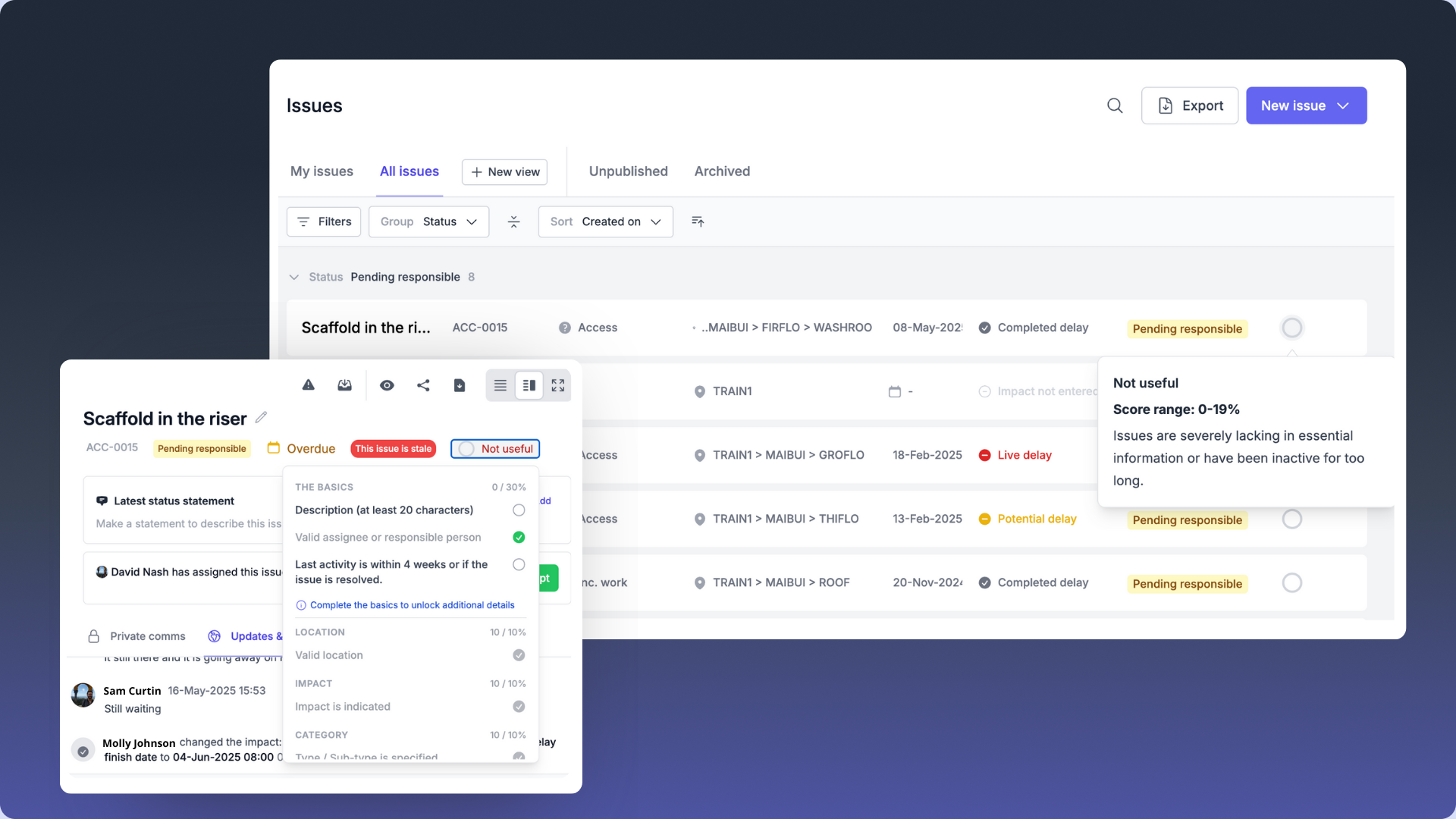
Task: Toggle description at least 20 characters radio
Action: [x=519, y=510]
